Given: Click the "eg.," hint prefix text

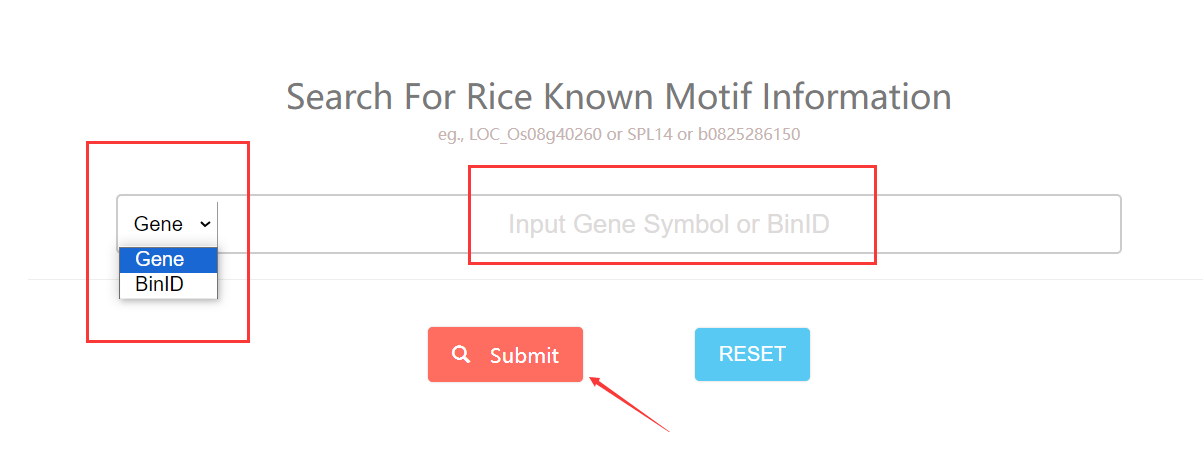Looking at the screenshot, I should pos(451,134).
